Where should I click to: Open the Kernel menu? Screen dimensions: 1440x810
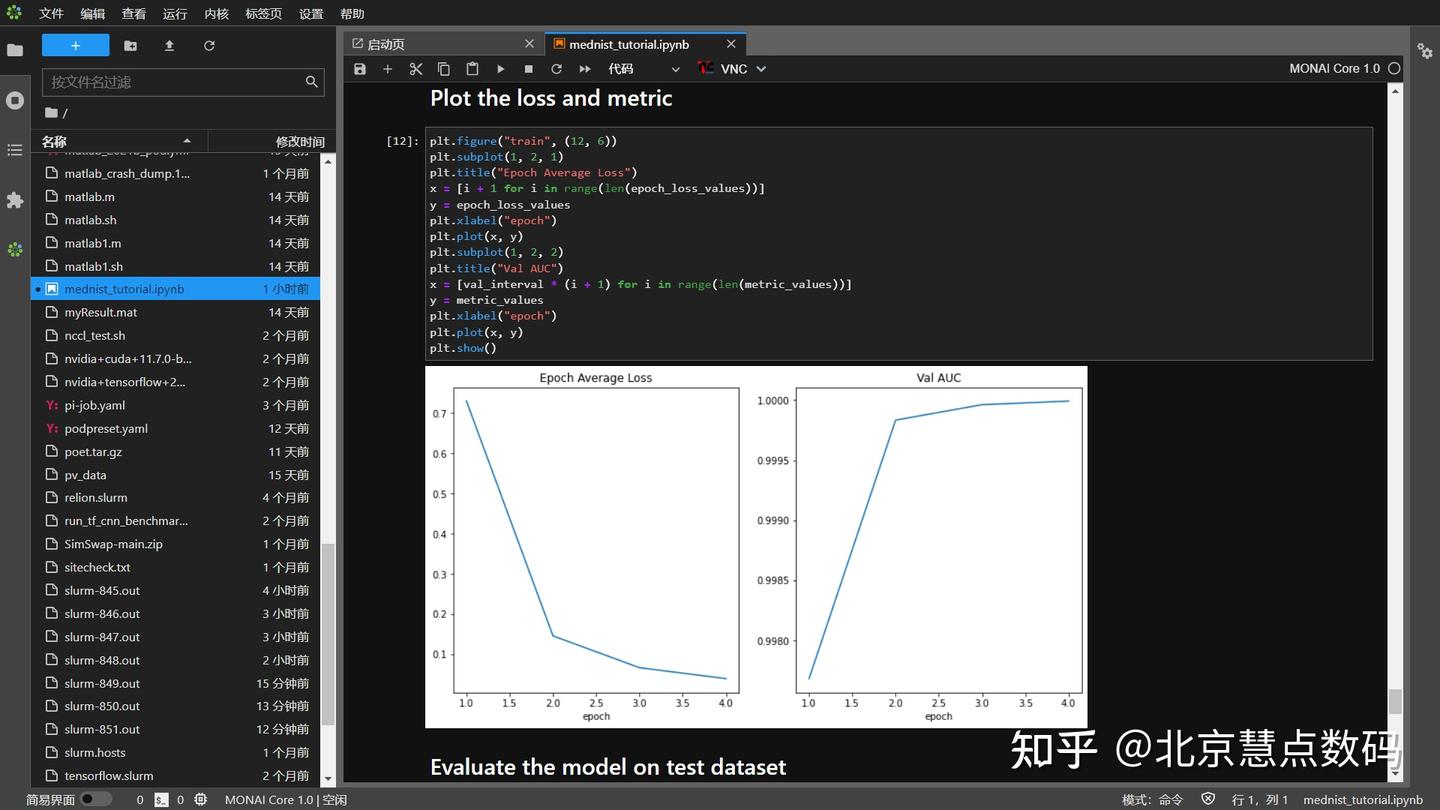[x=216, y=14]
